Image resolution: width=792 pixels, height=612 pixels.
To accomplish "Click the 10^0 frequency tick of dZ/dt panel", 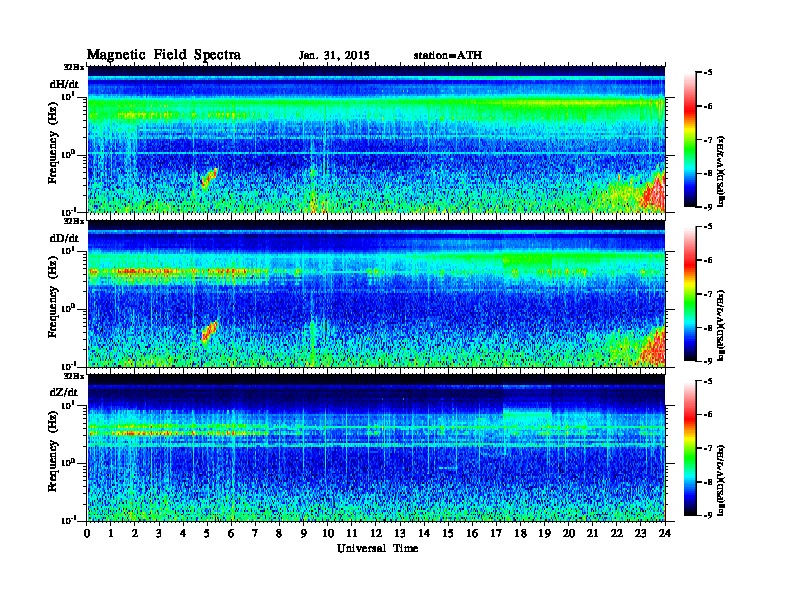I will (70, 462).
